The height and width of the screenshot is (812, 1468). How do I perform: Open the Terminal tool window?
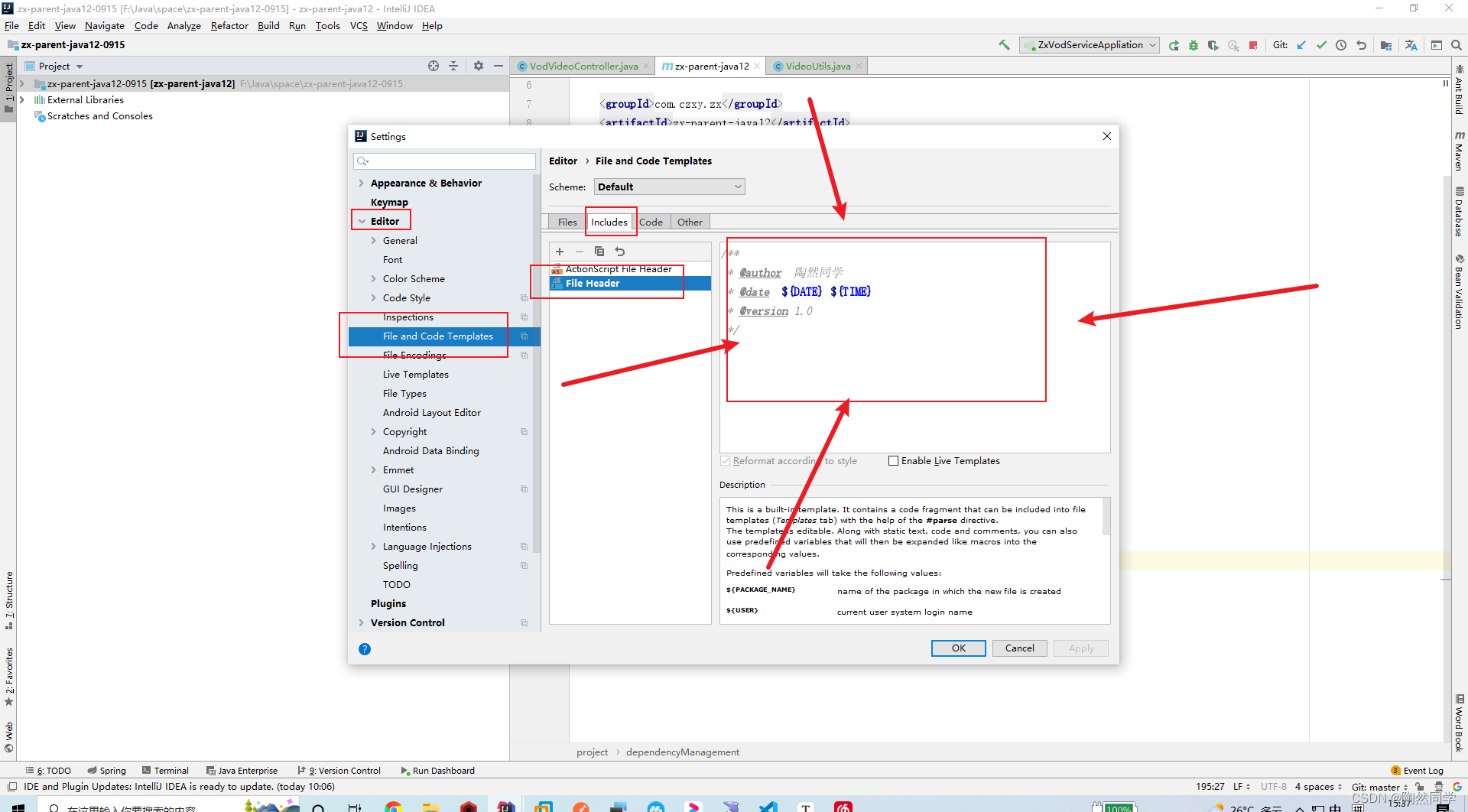pos(165,771)
